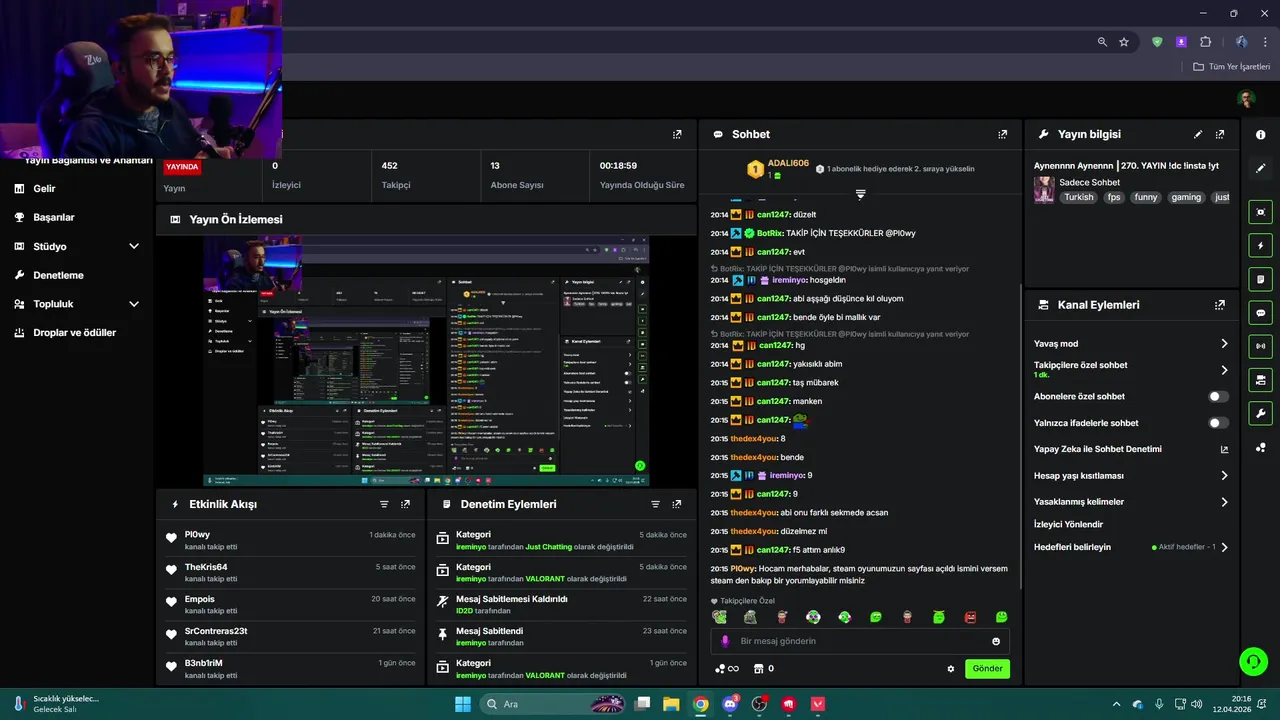Image resolution: width=1280 pixels, height=720 pixels.
Task: Toggle Yalnızca ifadelerle sohbet switch
Action: pyautogui.click(x=1218, y=423)
